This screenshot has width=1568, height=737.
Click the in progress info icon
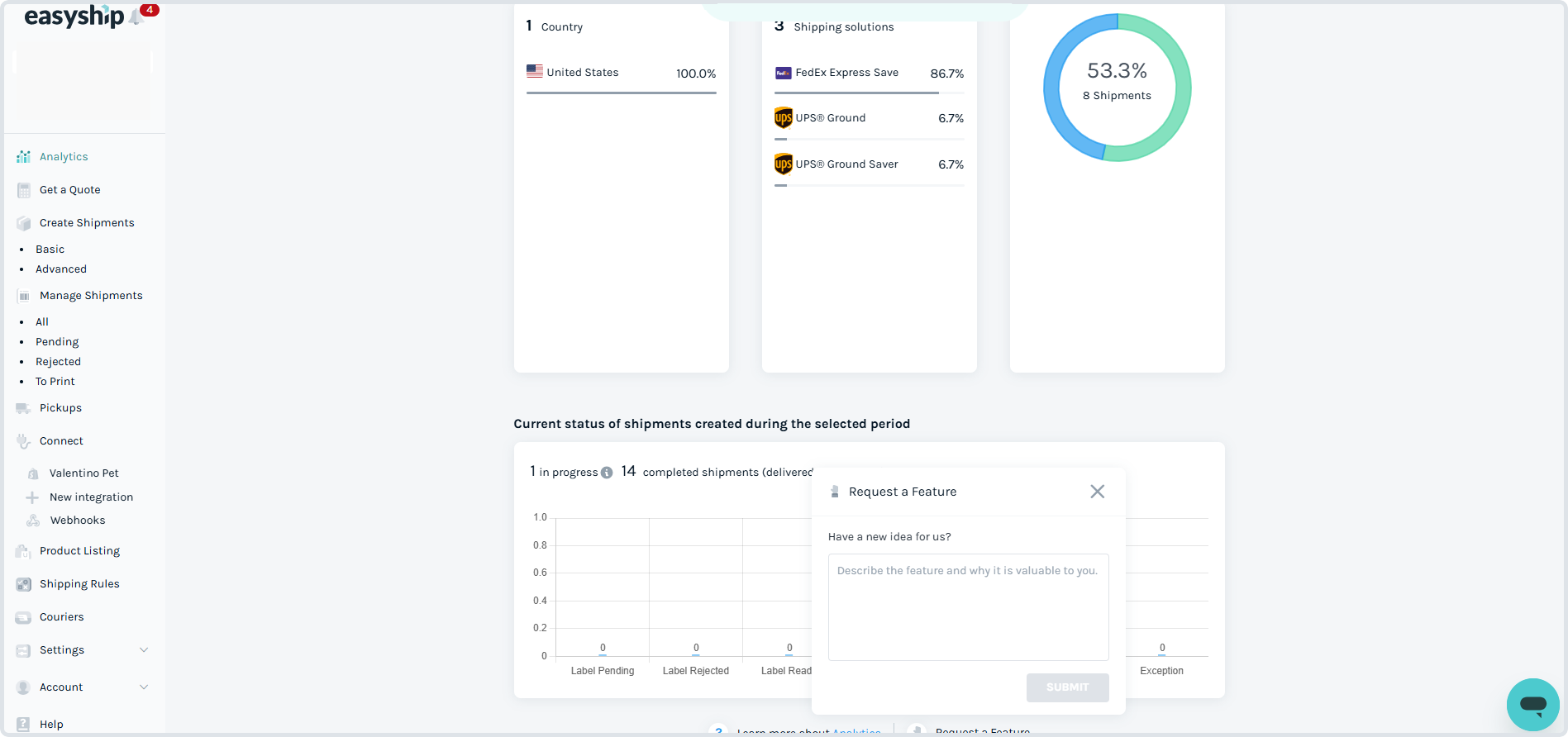coord(607,473)
